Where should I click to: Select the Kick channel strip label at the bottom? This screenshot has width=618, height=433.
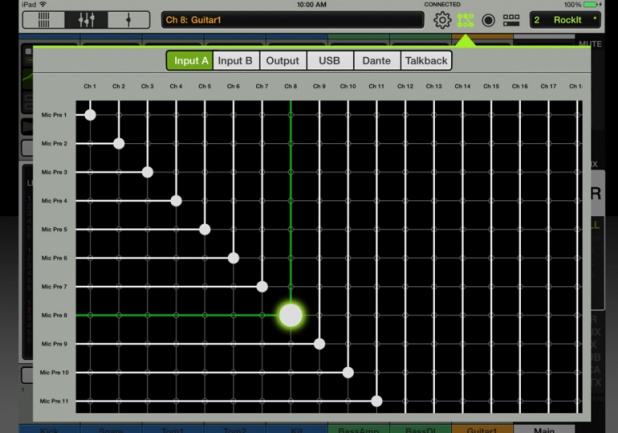49,429
